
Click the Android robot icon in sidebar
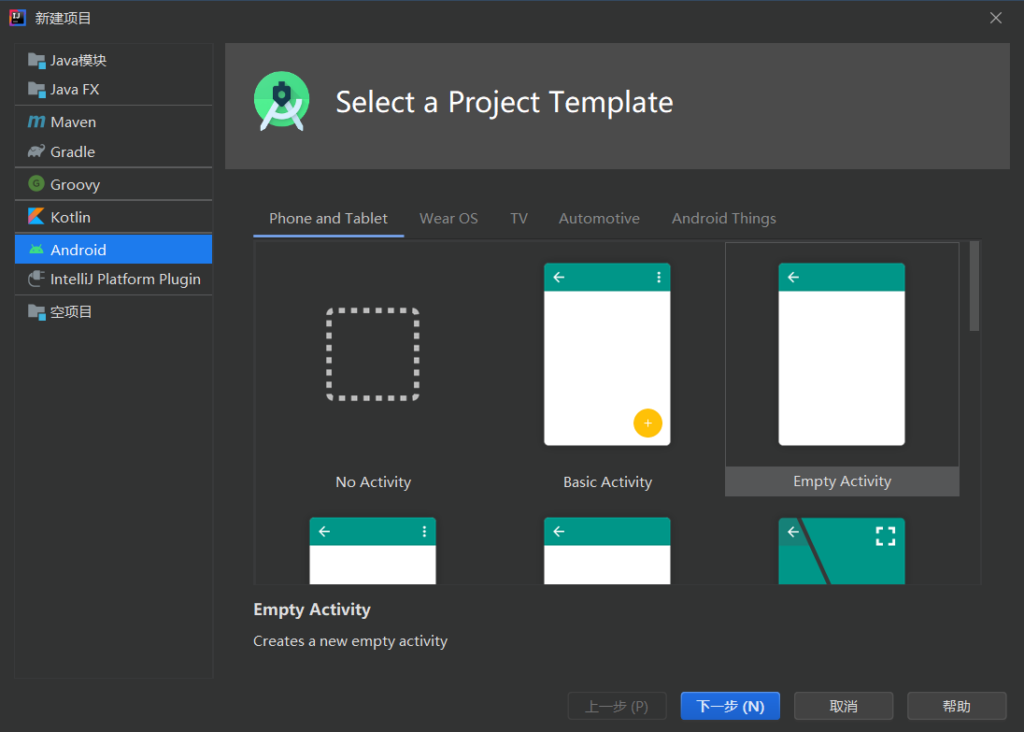pos(37,250)
